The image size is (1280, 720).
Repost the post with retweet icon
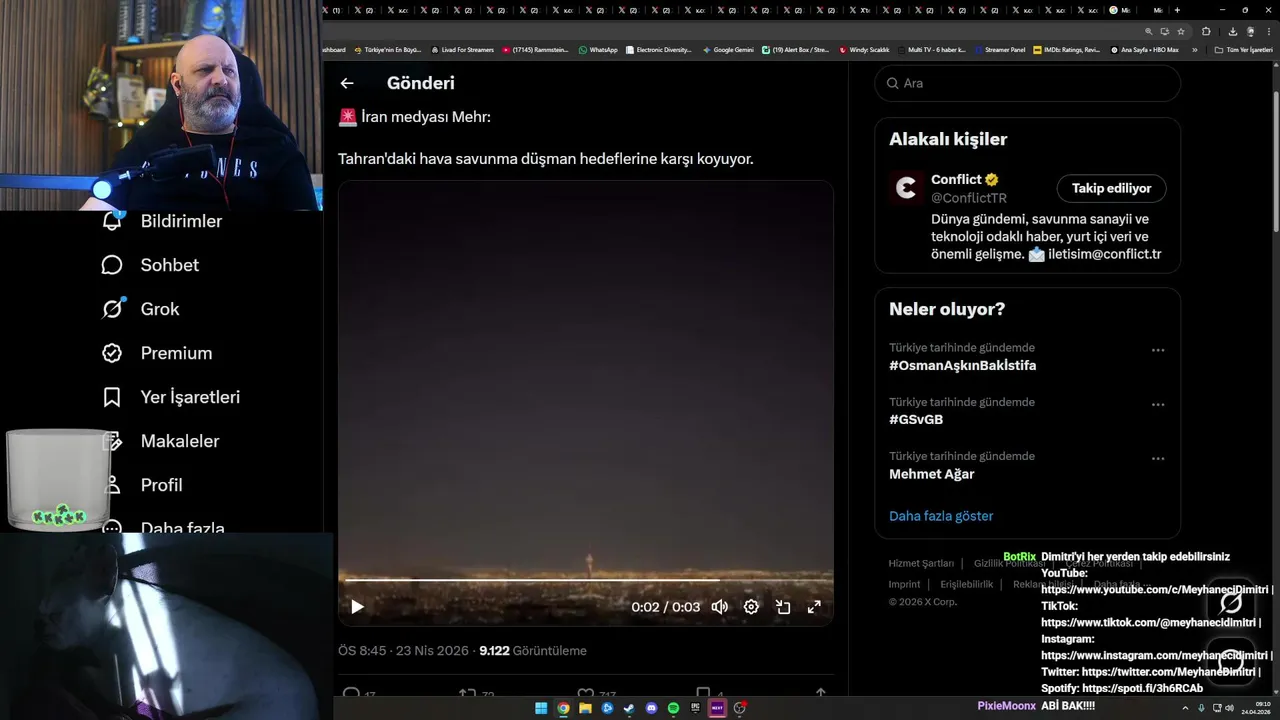[x=467, y=693]
